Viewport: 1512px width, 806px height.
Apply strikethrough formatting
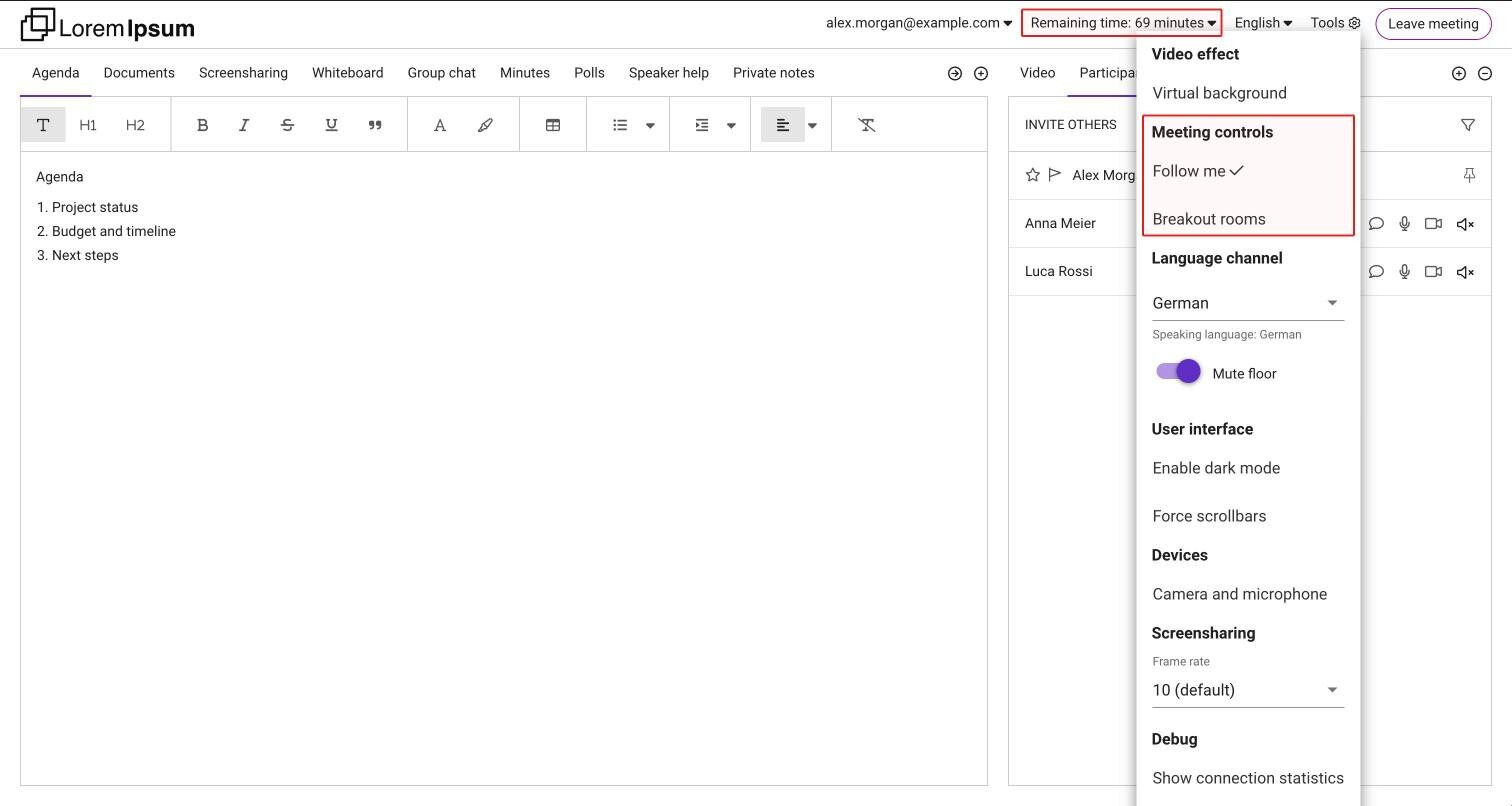click(x=287, y=125)
